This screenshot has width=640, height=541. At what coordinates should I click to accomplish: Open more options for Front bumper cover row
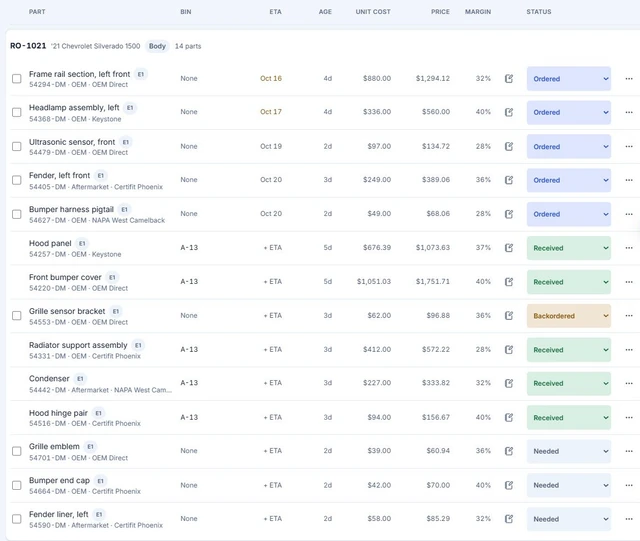[x=629, y=282]
